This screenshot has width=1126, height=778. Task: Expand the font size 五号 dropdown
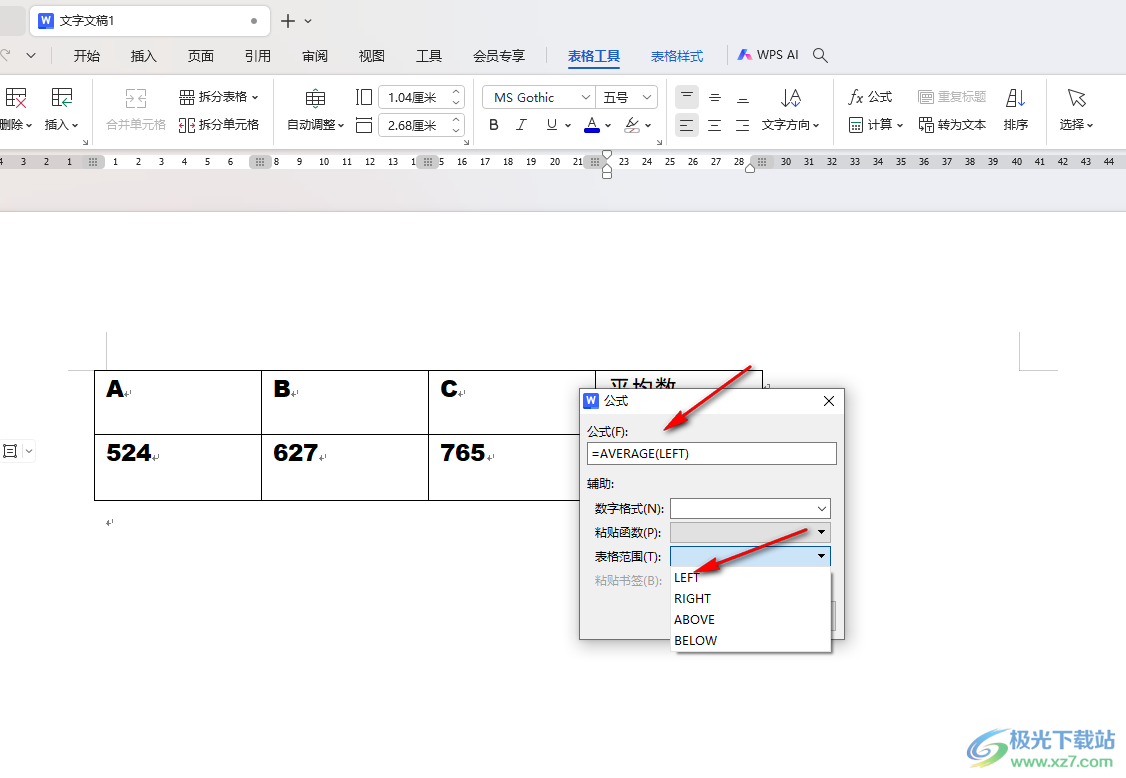point(647,97)
